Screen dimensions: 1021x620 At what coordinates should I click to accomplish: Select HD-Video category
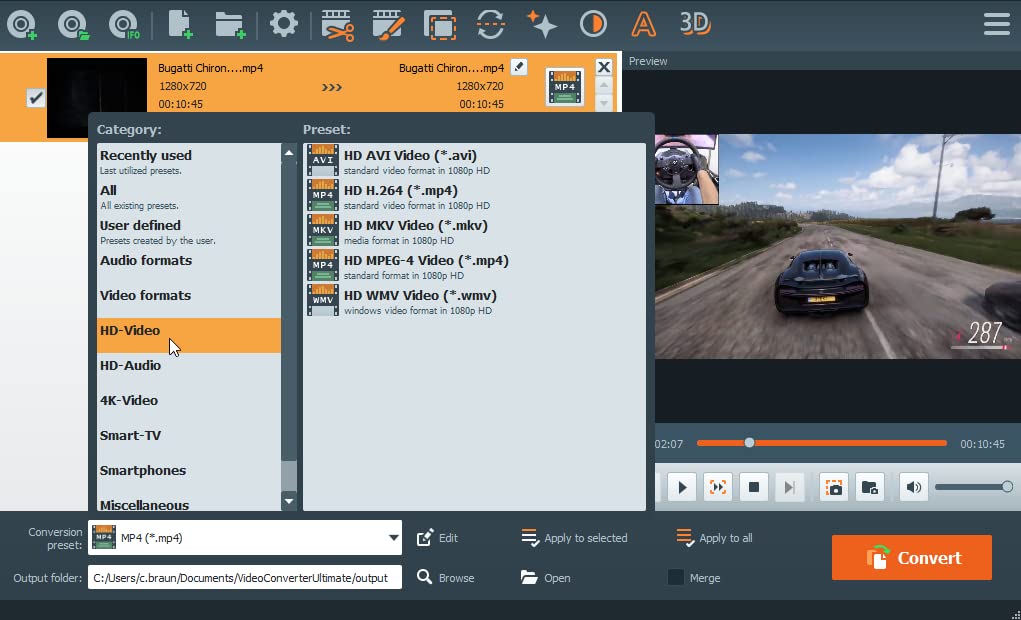coord(189,335)
